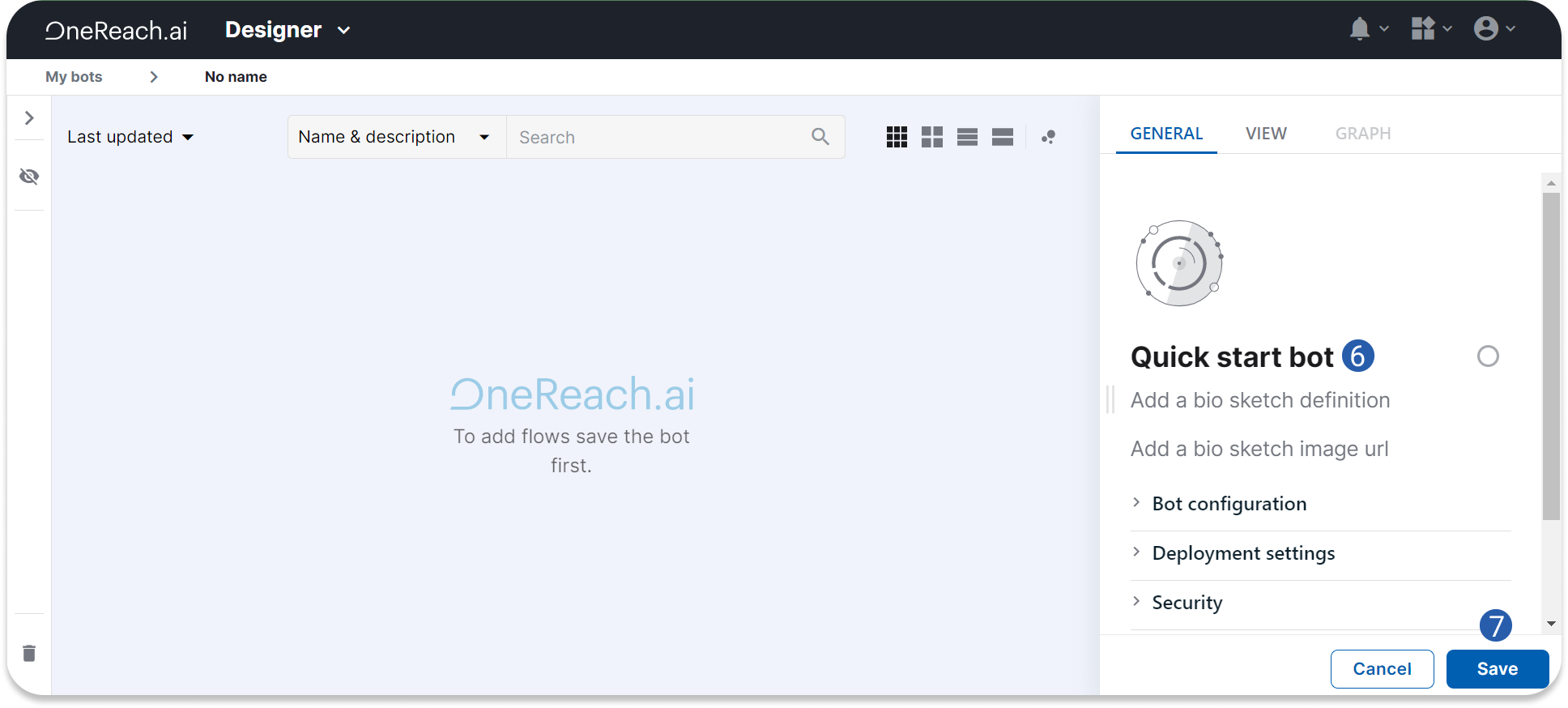Switch to wide rows list view

[1003, 137]
